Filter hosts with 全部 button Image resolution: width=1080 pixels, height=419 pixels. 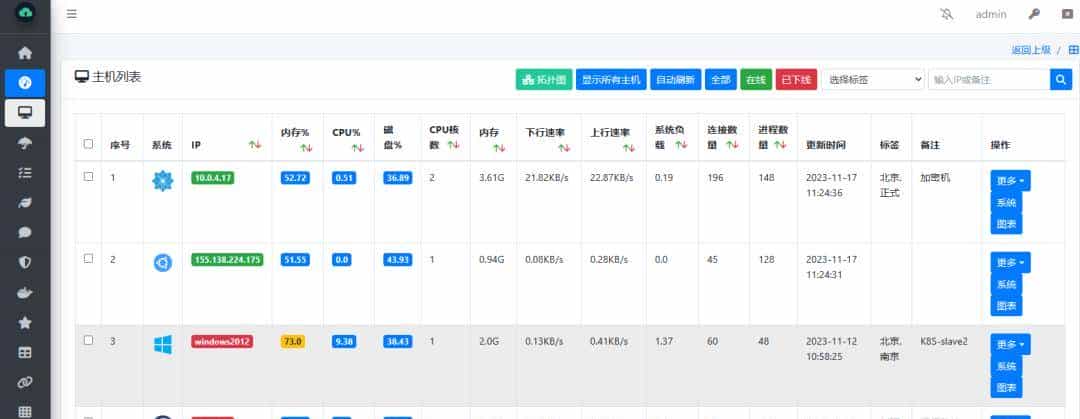click(x=721, y=79)
